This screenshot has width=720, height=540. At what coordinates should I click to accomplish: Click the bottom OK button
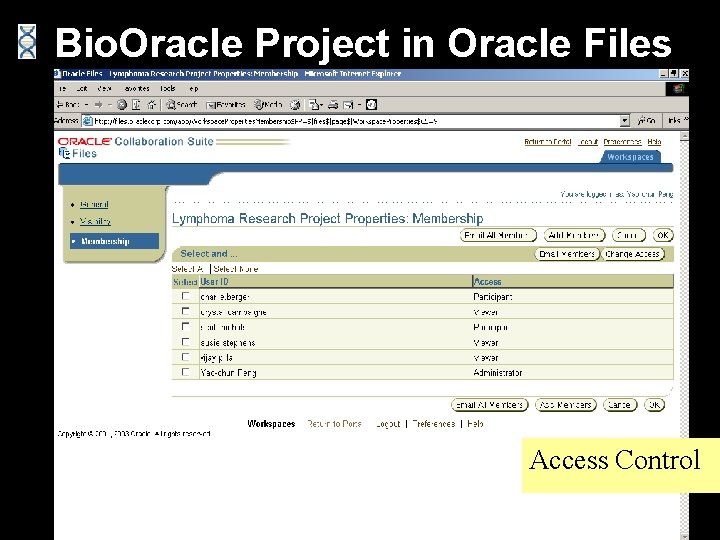pos(654,405)
